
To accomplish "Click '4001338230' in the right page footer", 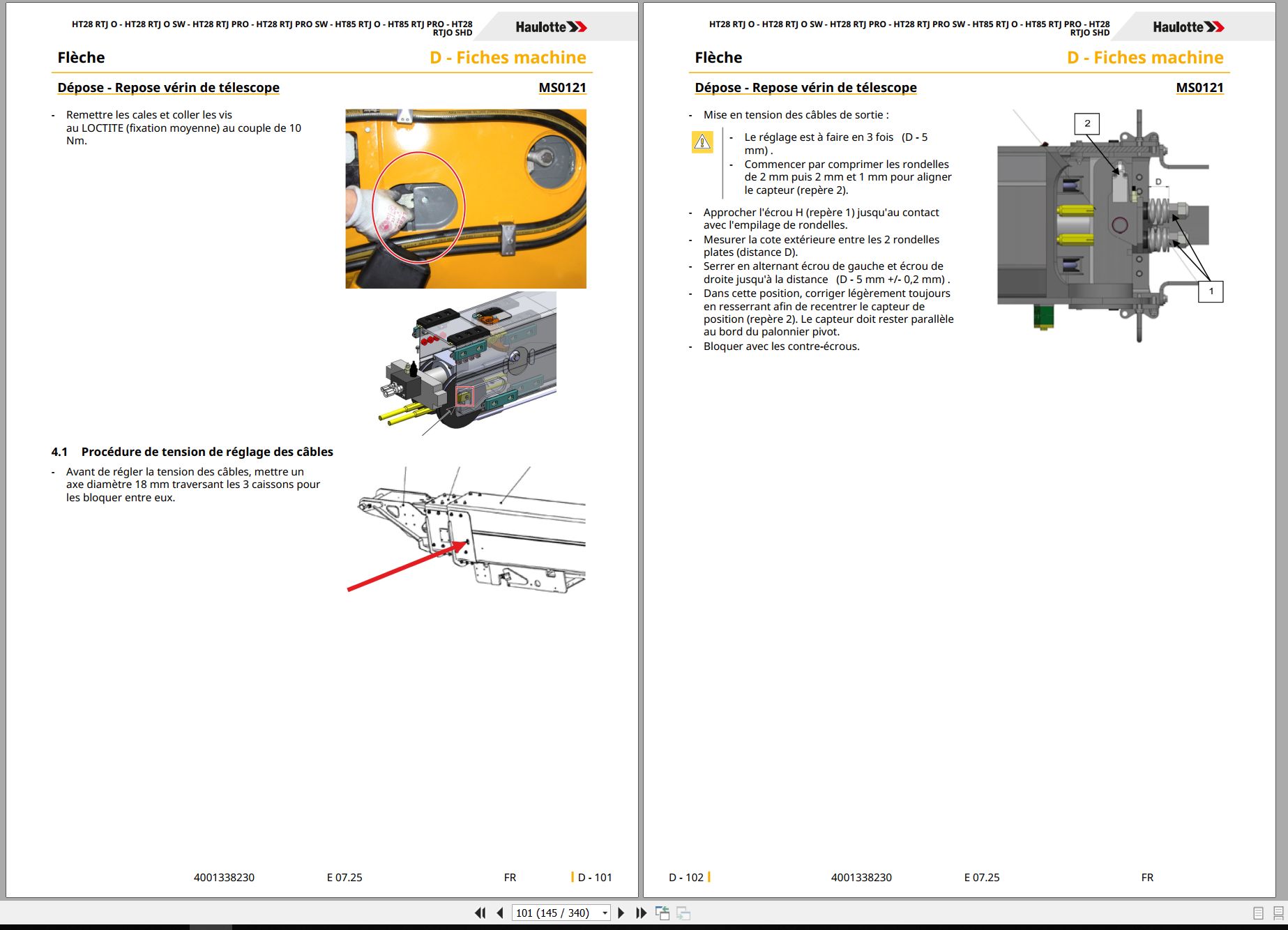I will (x=861, y=877).
